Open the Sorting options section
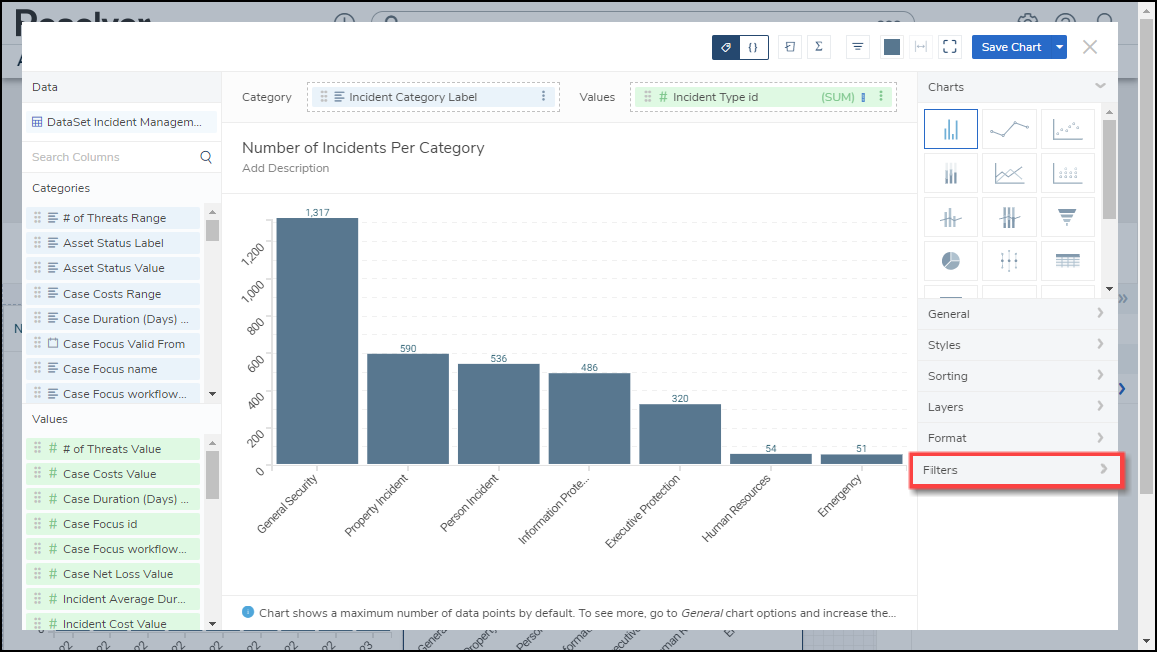Viewport: 1157px width, 652px height. [x=1016, y=376]
